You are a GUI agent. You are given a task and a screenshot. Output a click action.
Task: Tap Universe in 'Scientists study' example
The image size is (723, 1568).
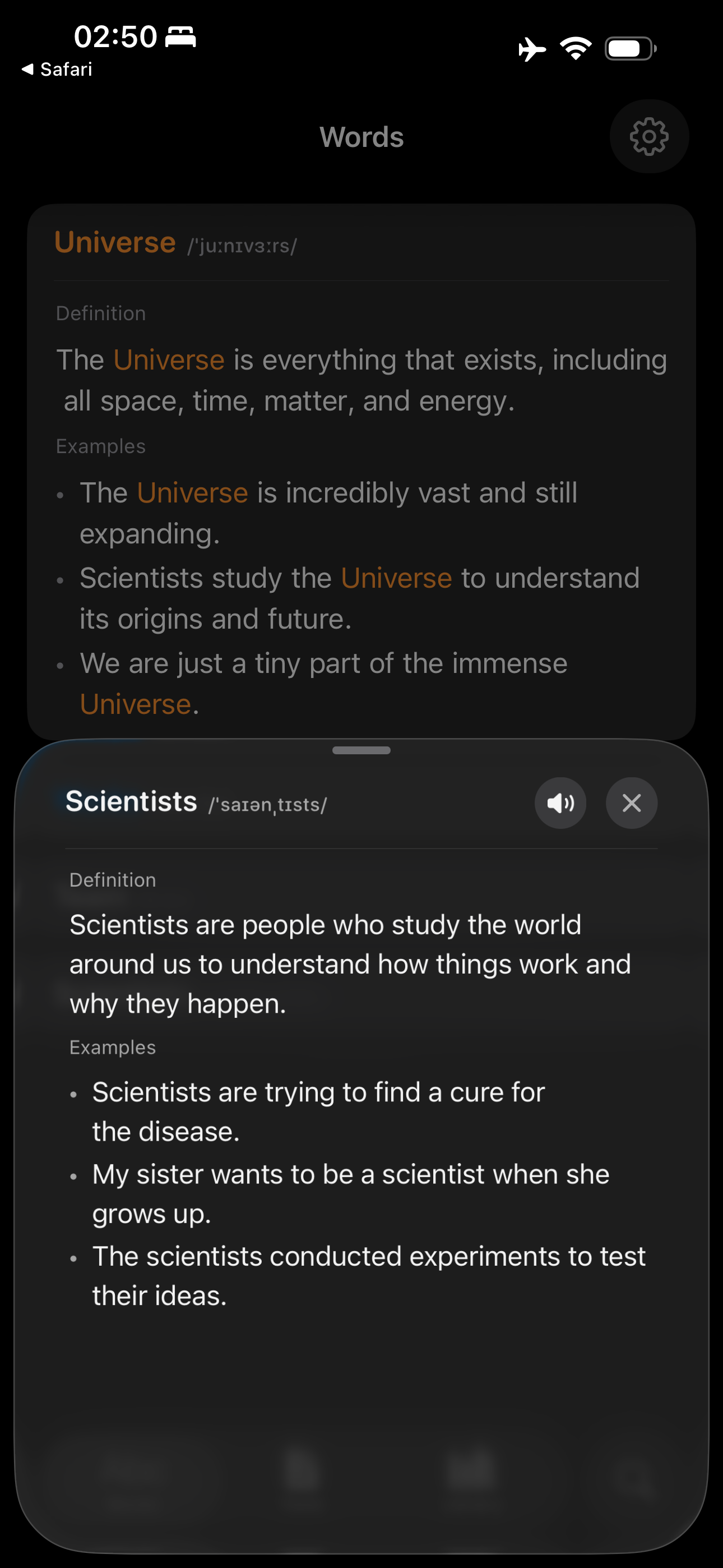[x=396, y=578]
